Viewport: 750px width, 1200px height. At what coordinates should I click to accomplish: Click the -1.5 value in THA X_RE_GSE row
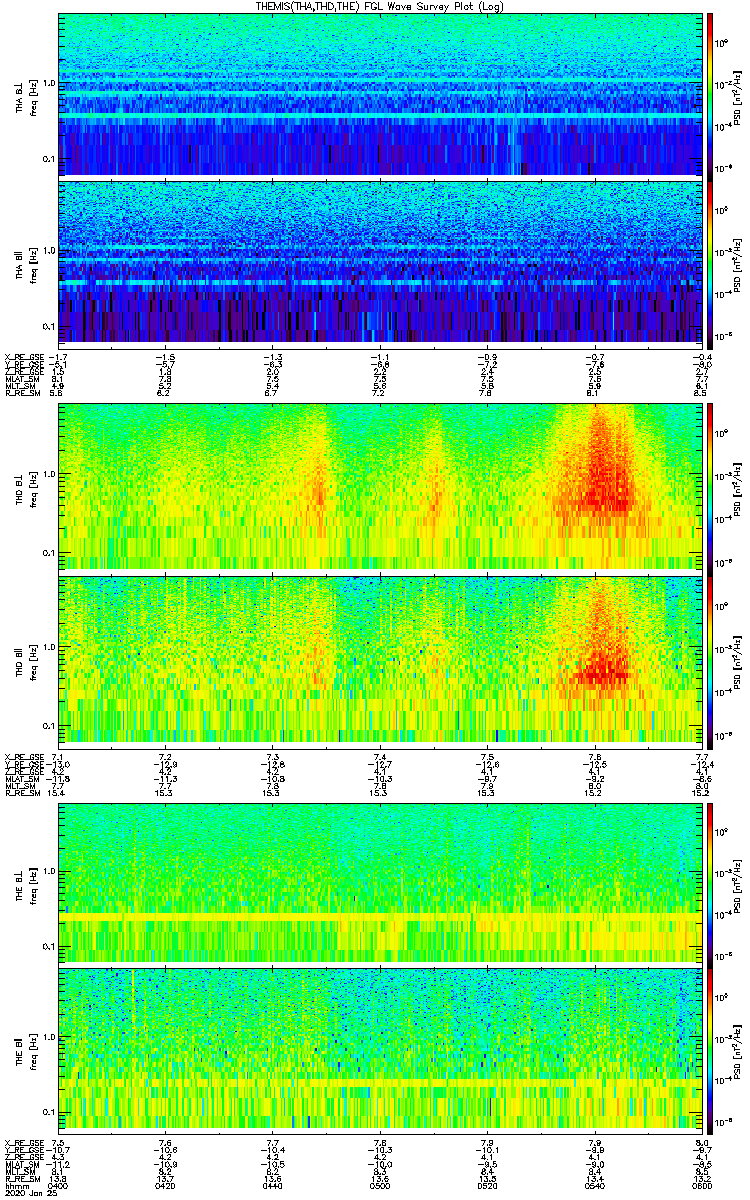point(164,356)
